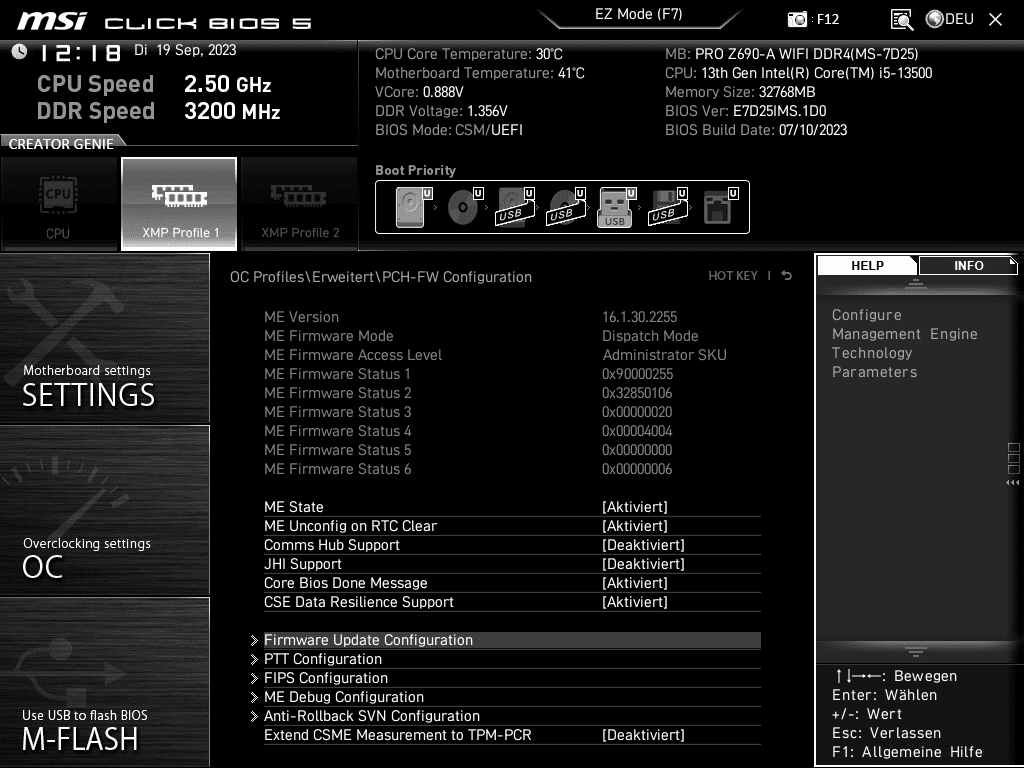This screenshot has height=768, width=1024.
Task: Enable XMP Profile 2
Action: click(300, 203)
